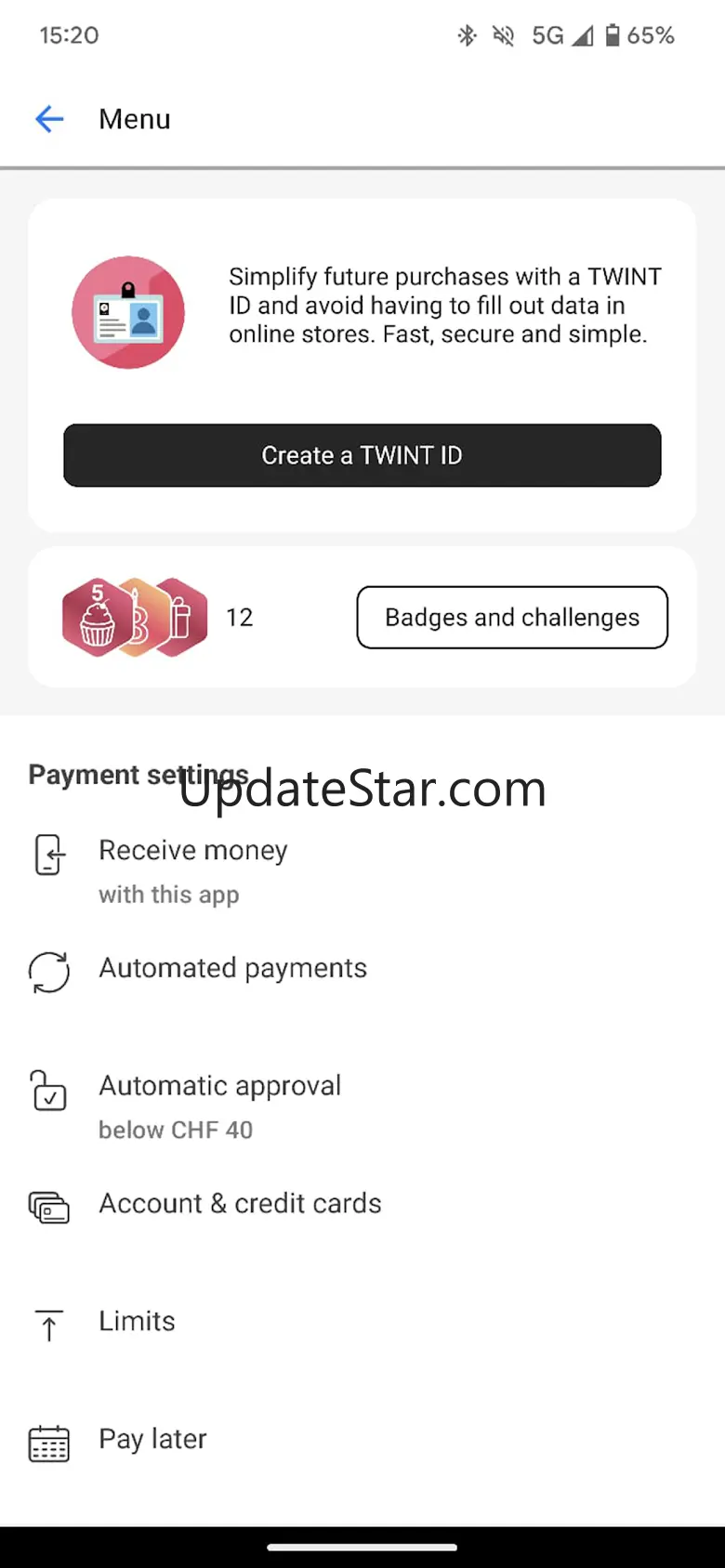Viewport: 725px width, 1568px height.
Task: Click the Limits upward arrow icon
Action: click(49, 1325)
